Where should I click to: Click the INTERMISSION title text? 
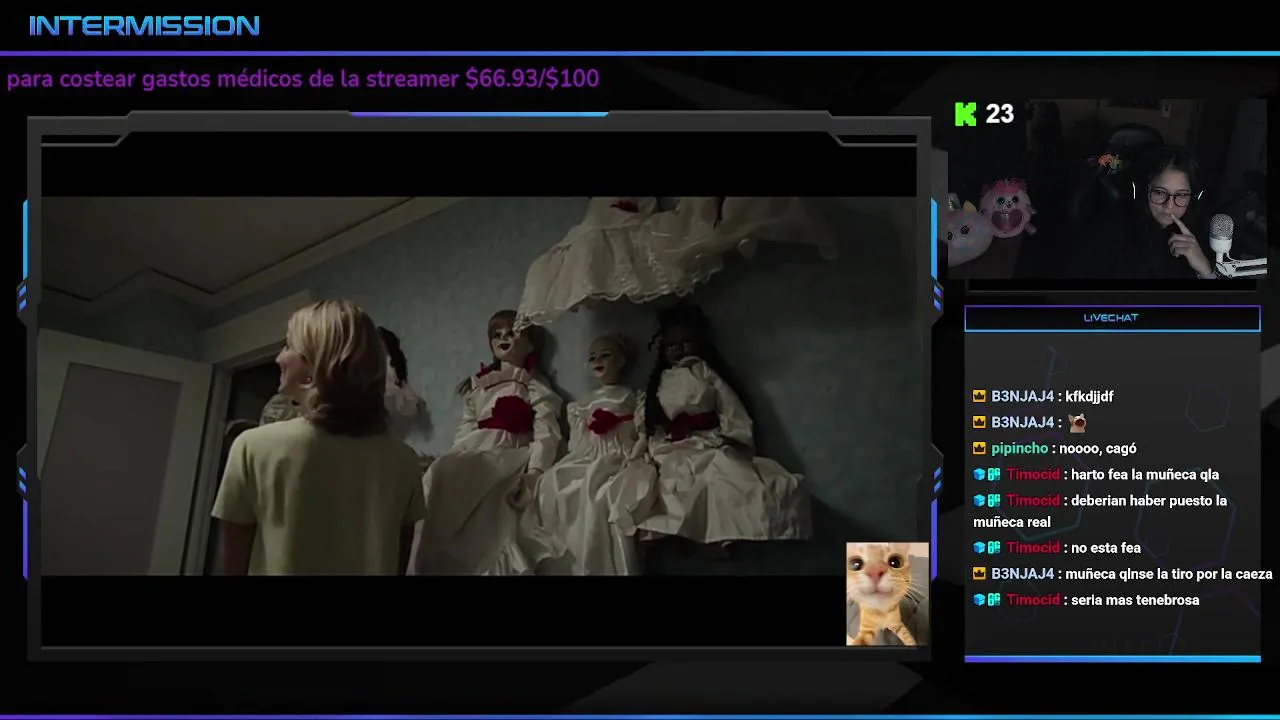point(144,26)
